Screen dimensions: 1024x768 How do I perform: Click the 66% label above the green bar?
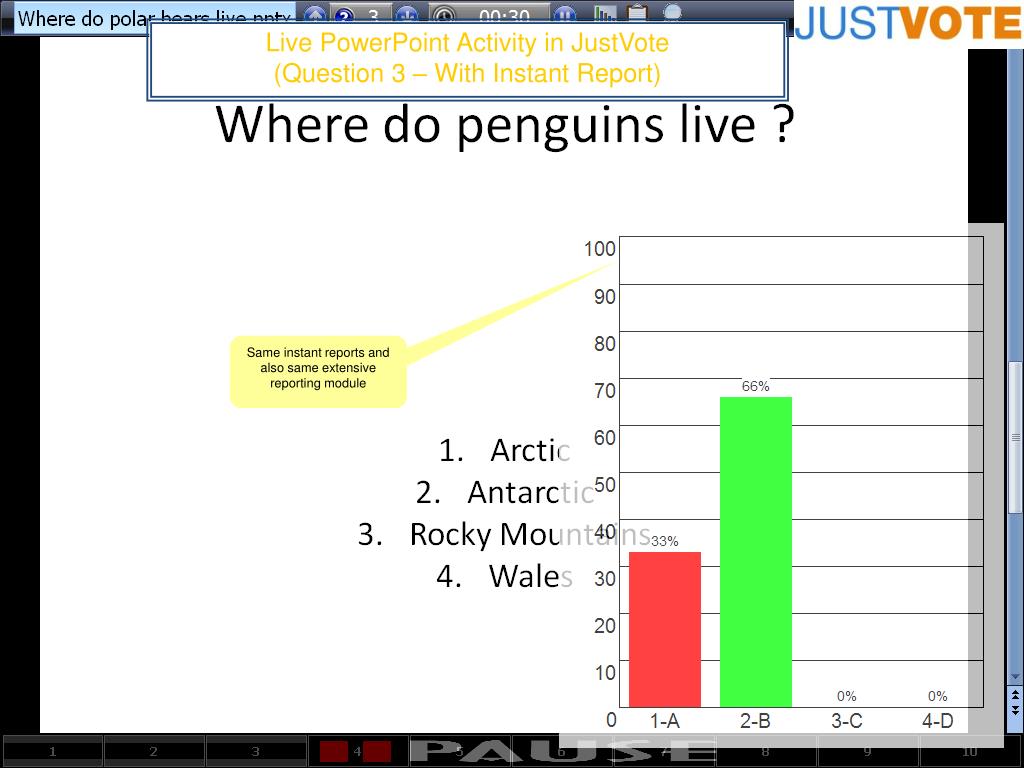pyautogui.click(x=756, y=386)
